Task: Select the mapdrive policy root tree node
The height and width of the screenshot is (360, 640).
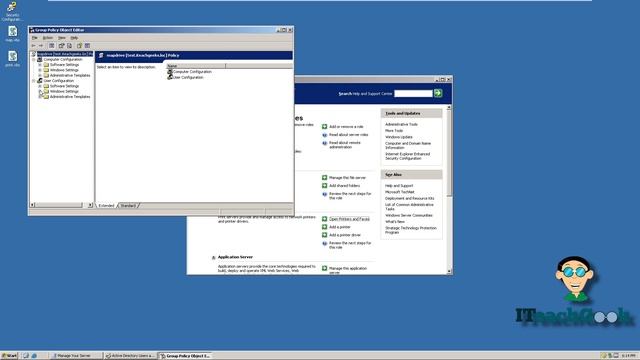Action: pyautogui.click(x=64, y=54)
